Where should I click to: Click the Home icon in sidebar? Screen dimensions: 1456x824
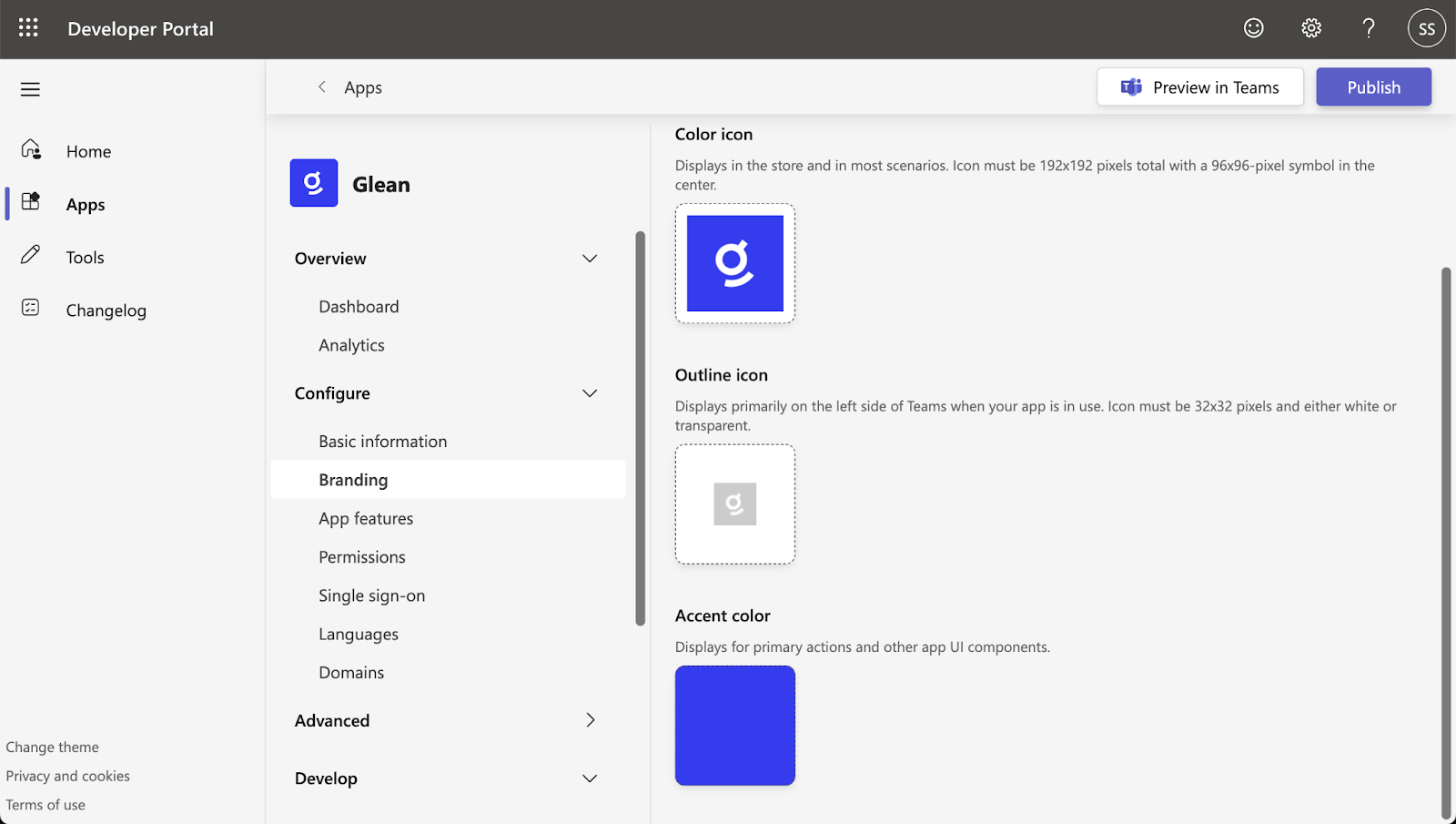[x=31, y=149]
